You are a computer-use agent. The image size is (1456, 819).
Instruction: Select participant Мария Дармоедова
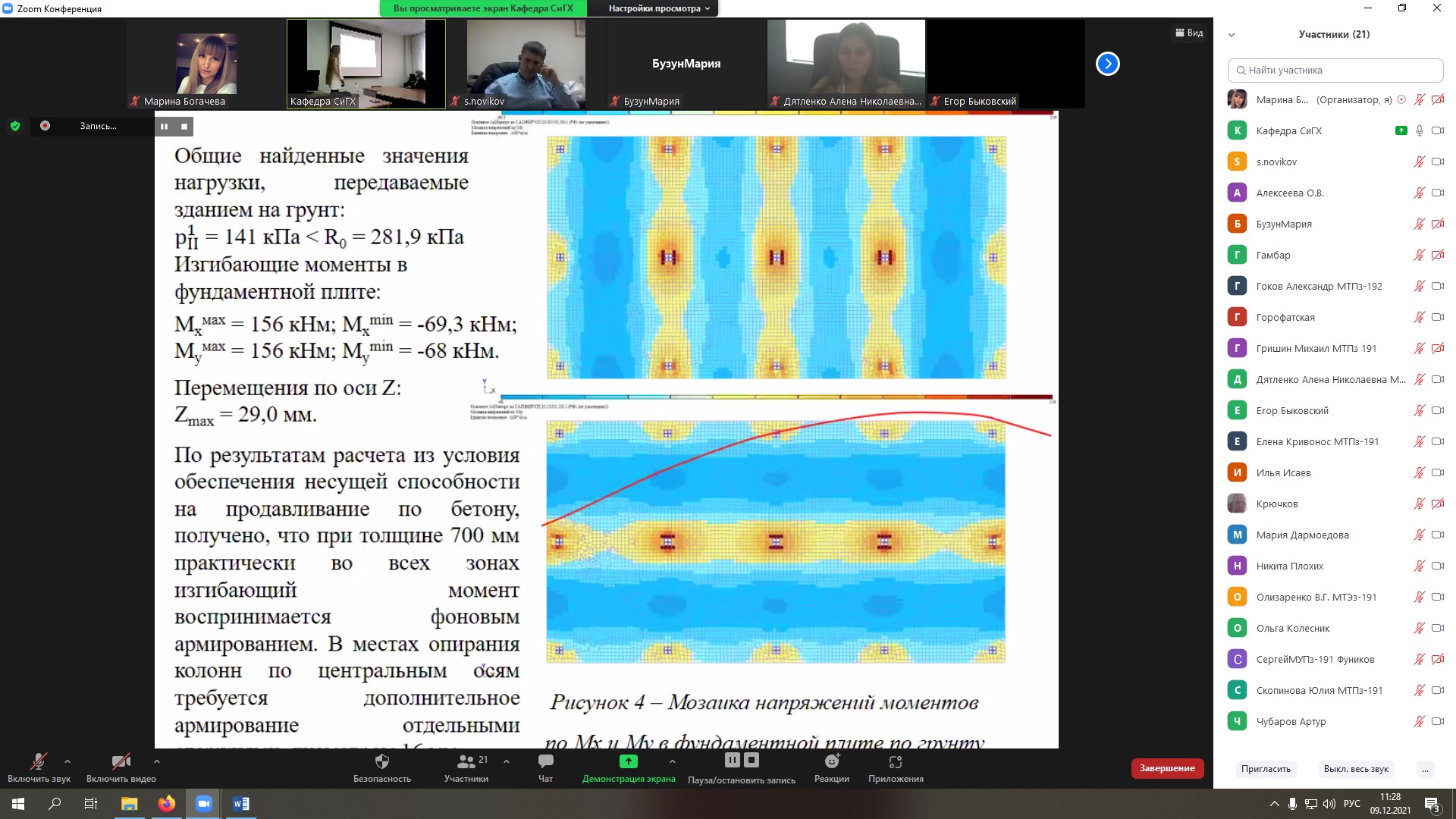(1335, 535)
